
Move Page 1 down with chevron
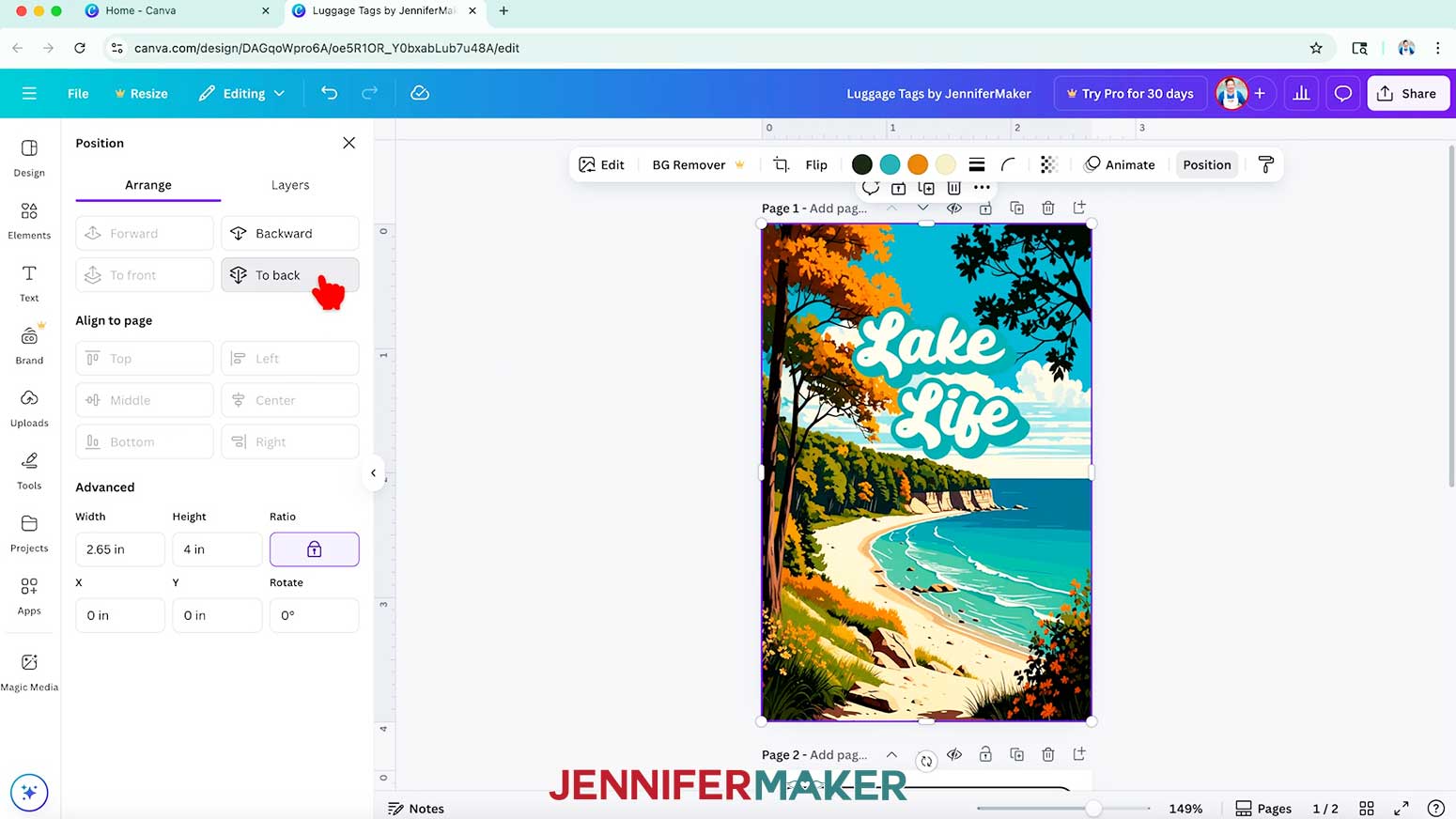923,208
